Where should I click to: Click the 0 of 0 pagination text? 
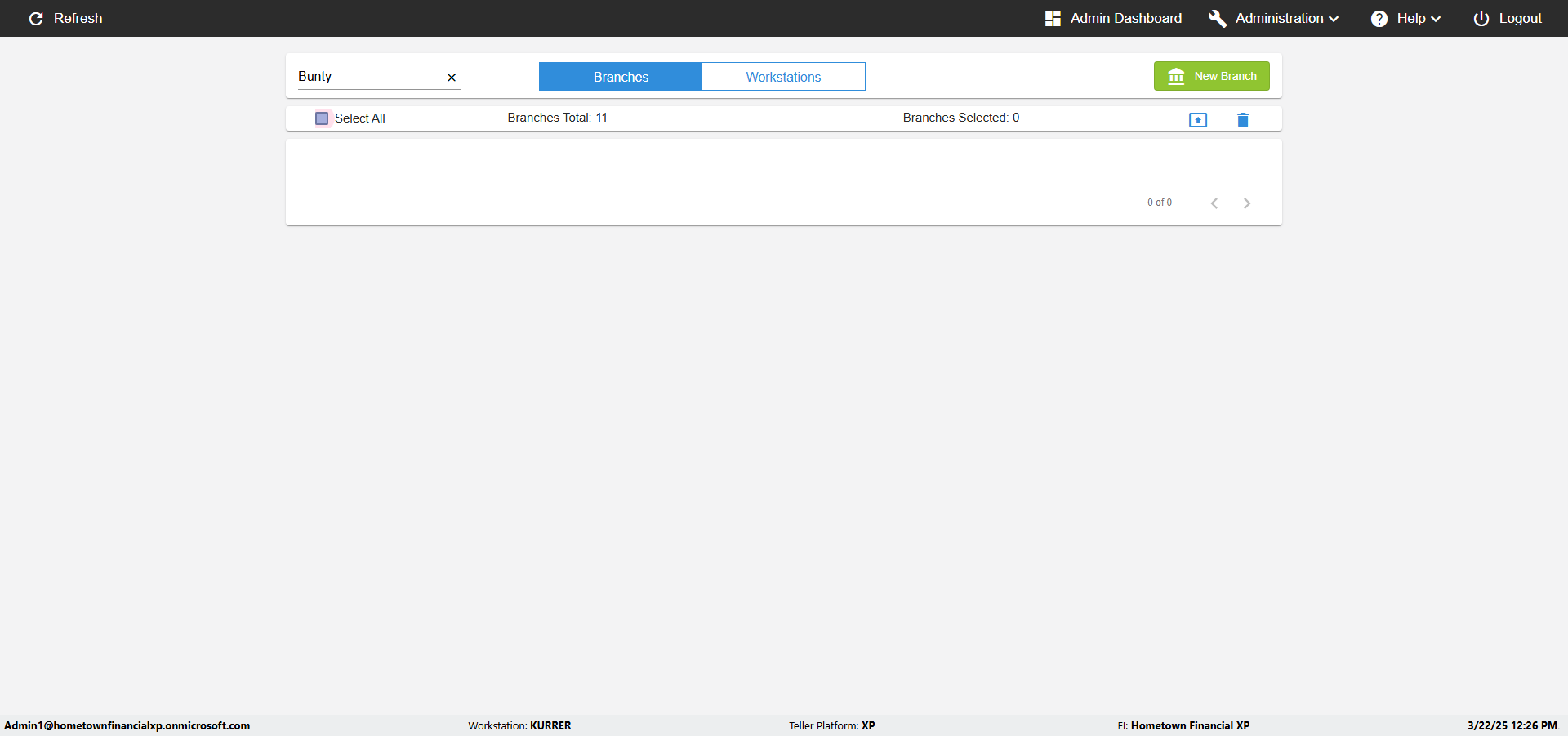click(1160, 203)
